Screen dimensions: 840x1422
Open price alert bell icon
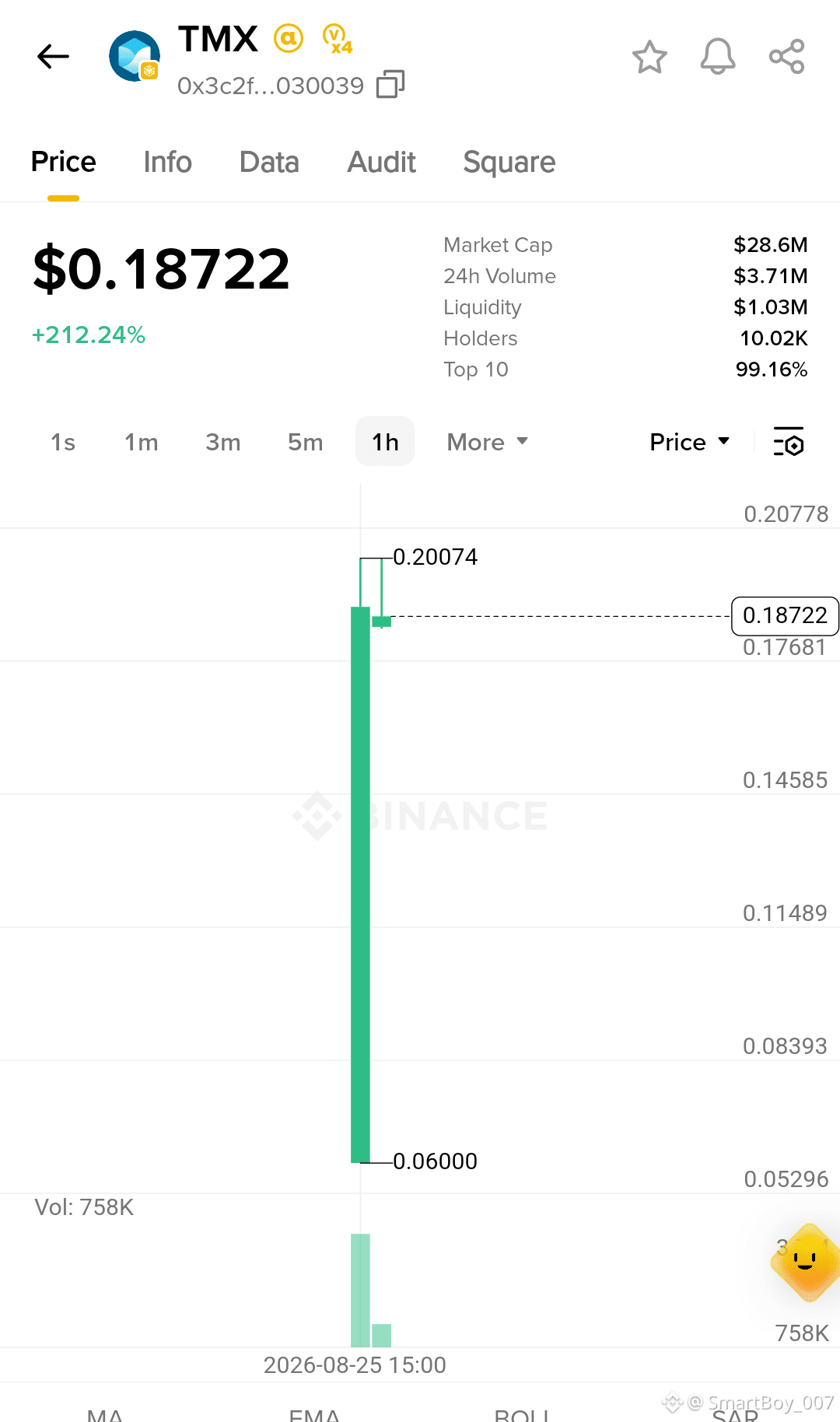click(718, 57)
